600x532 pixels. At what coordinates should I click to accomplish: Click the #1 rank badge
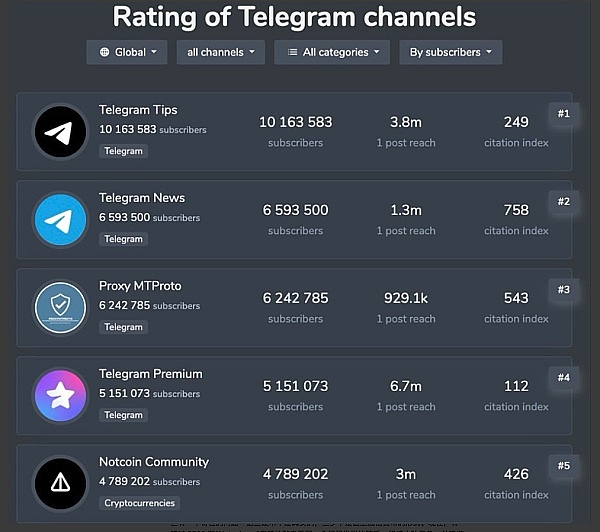[x=563, y=114]
